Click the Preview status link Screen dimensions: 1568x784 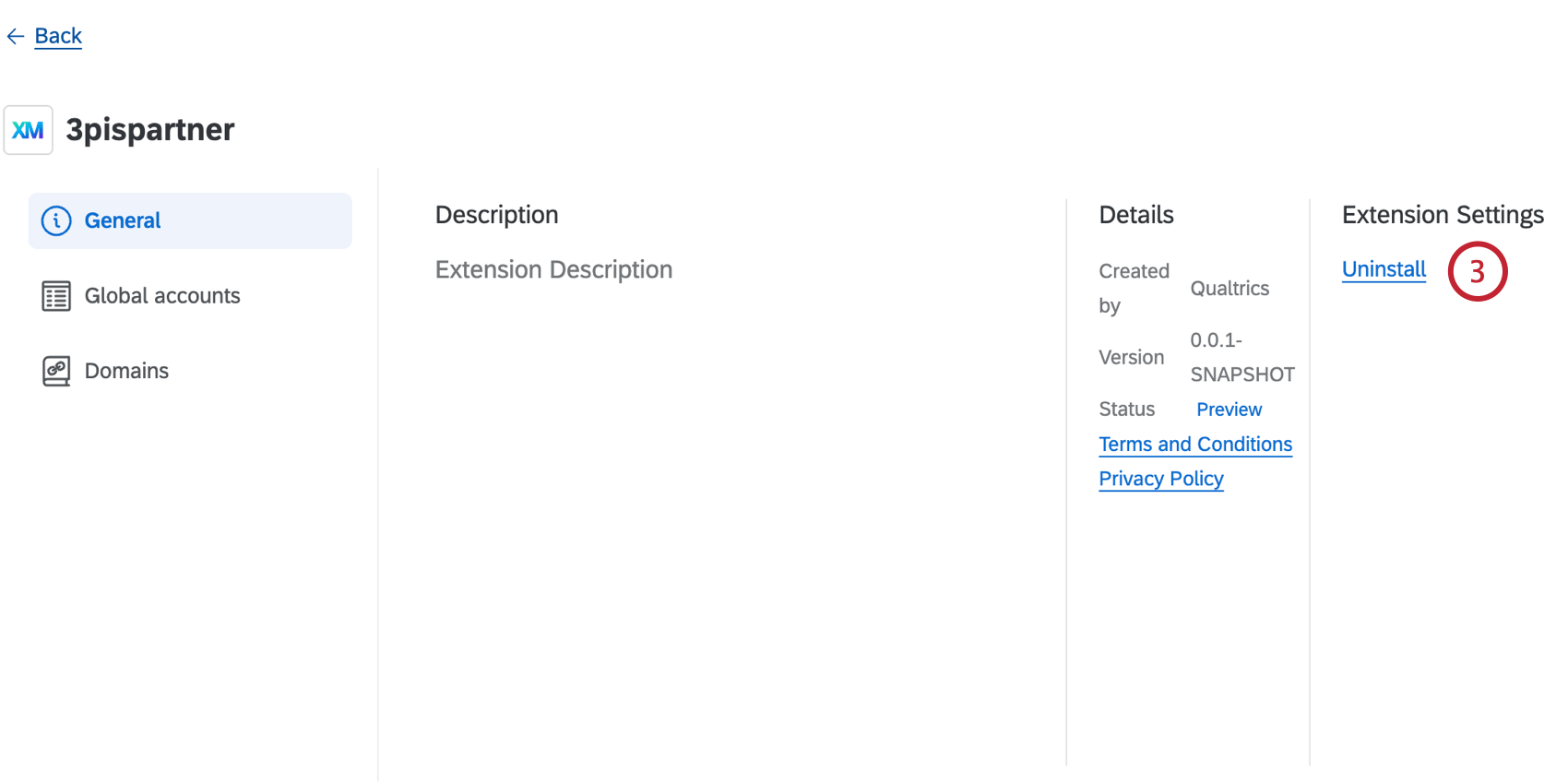(x=1229, y=409)
